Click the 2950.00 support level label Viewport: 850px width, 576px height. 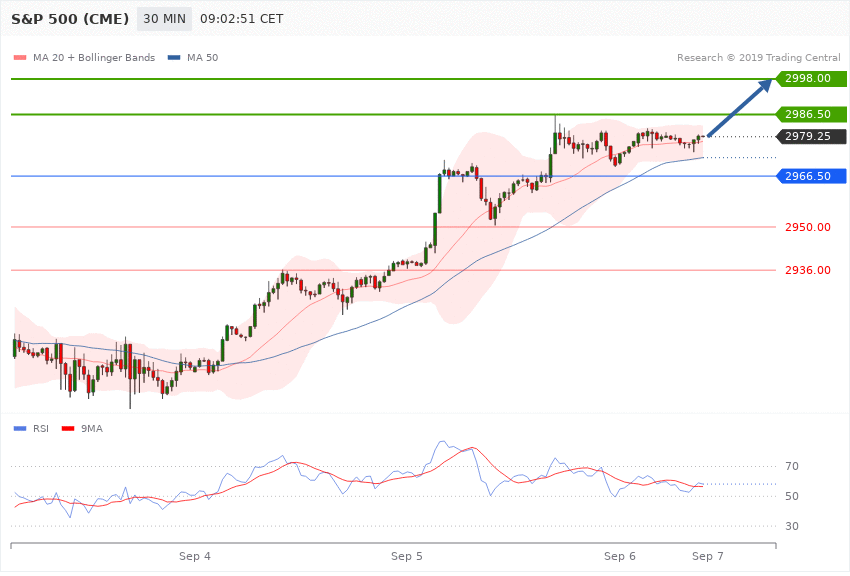click(808, 227)
